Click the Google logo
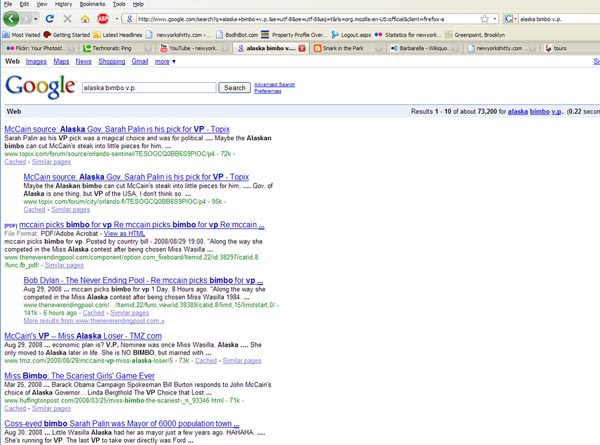The height and width of the screenshot is (445, 600). pos(39,87)
